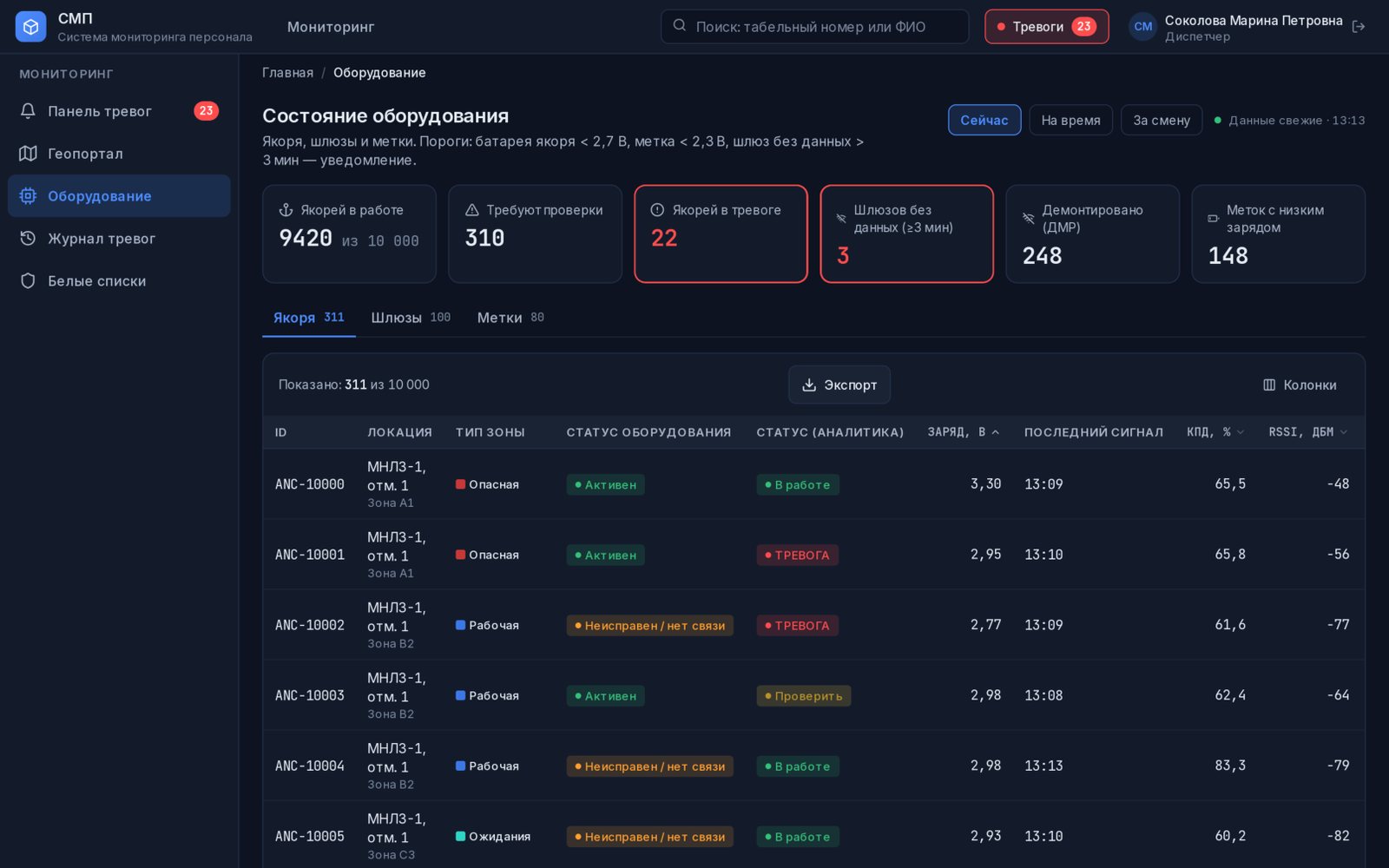Select the За смену mode

(x=1162, y=121)
